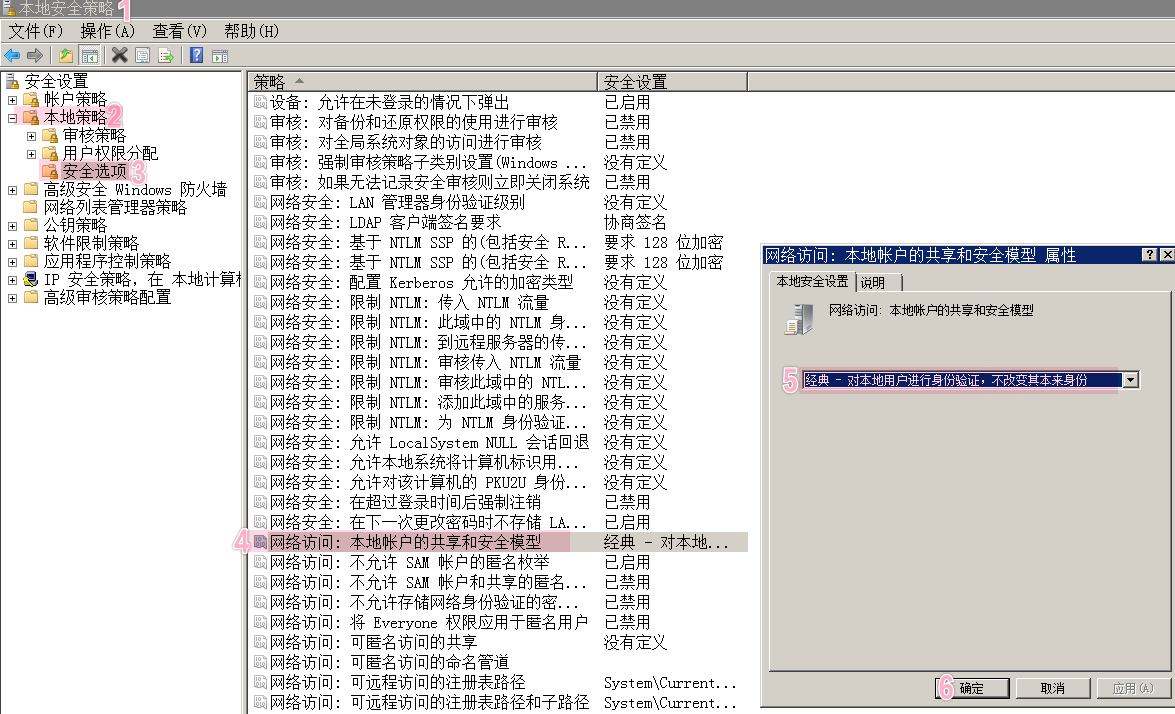Collapse the 本地策略 tree node
This screenshot has width=1175, height=714.
(12, 117)
